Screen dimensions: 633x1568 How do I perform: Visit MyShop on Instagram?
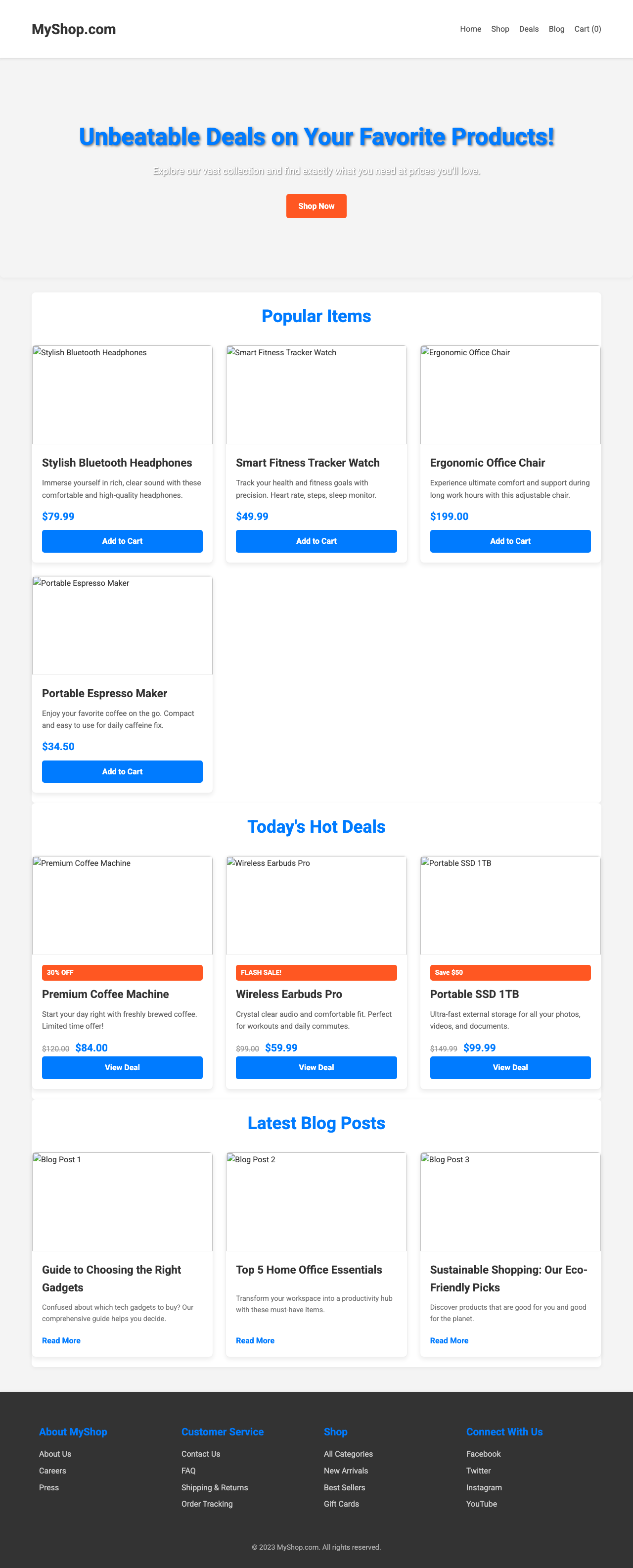click(484, 1487)
